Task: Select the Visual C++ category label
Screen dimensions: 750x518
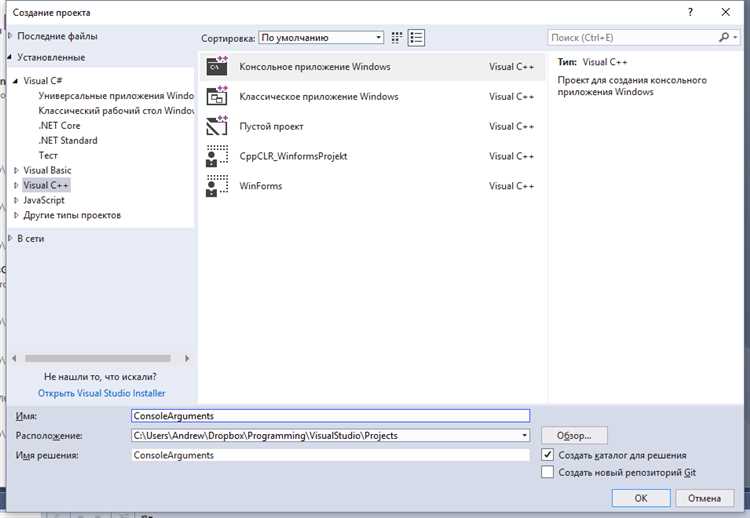Action: pyautogui.click(x=46, y=185)
